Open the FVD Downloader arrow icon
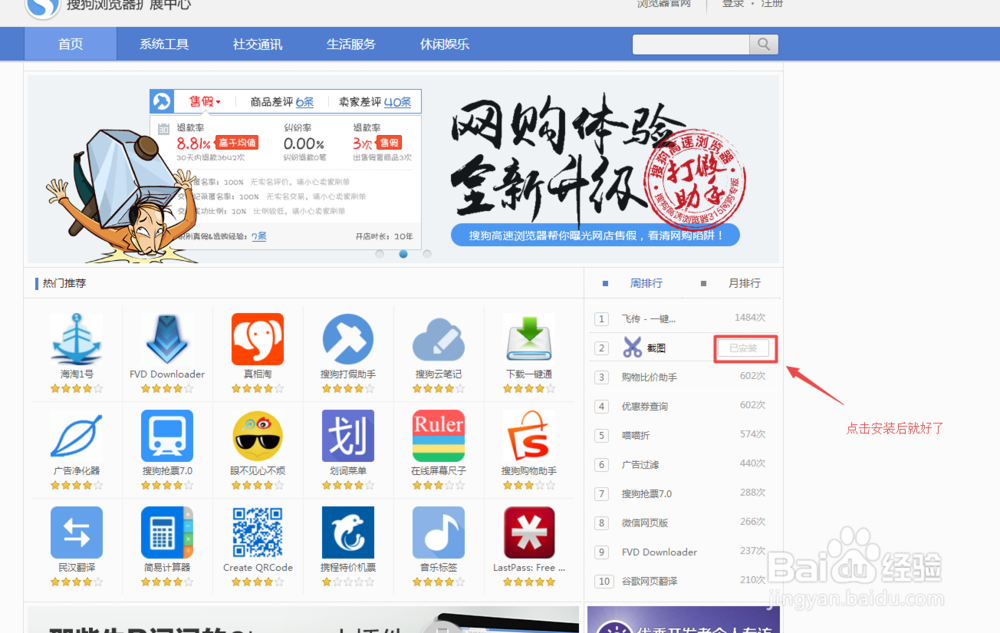The width and height of the screenshot is (1000, 633). tap(167, 338)
